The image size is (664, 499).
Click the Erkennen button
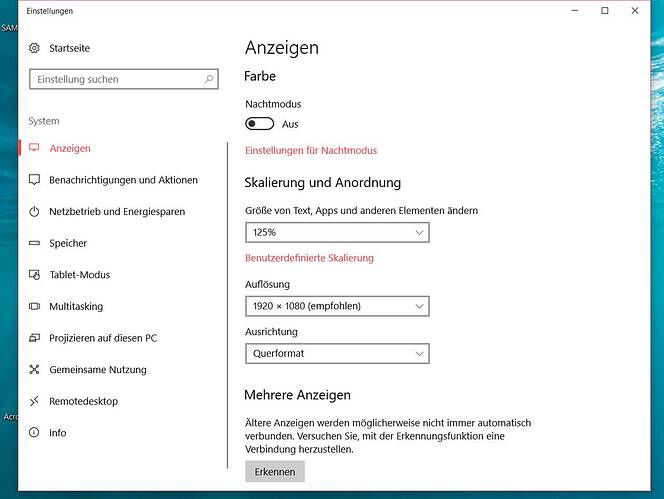click(275, 471)
